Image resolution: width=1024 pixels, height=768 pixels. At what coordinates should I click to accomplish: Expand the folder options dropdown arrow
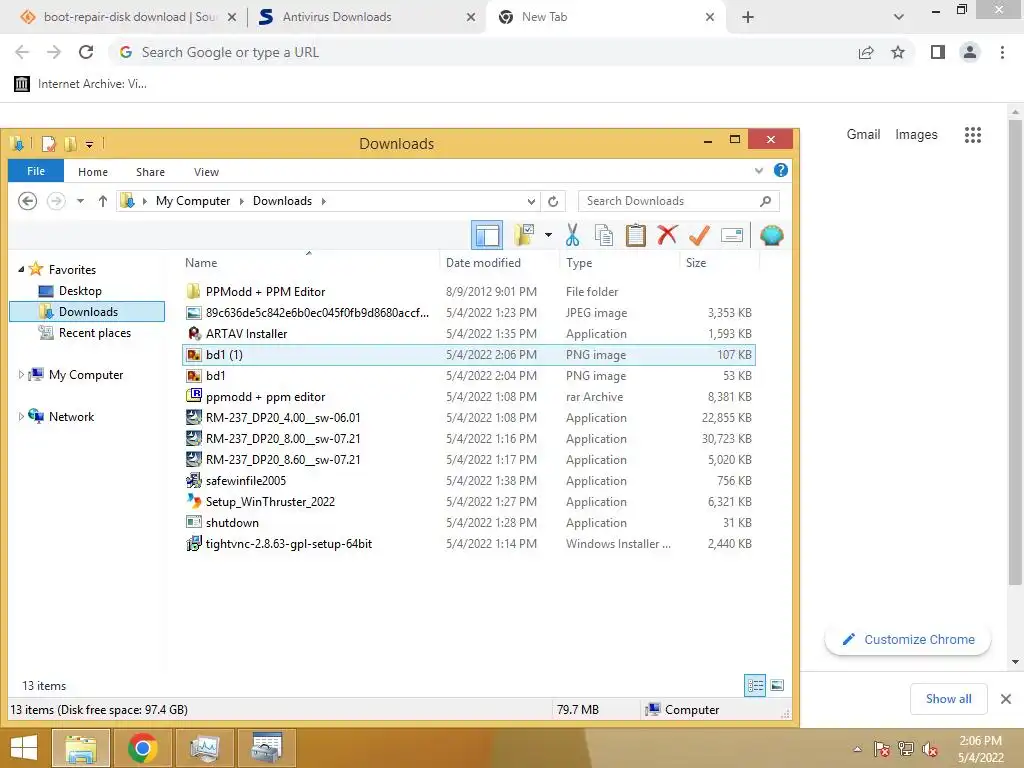pos(548,235)
